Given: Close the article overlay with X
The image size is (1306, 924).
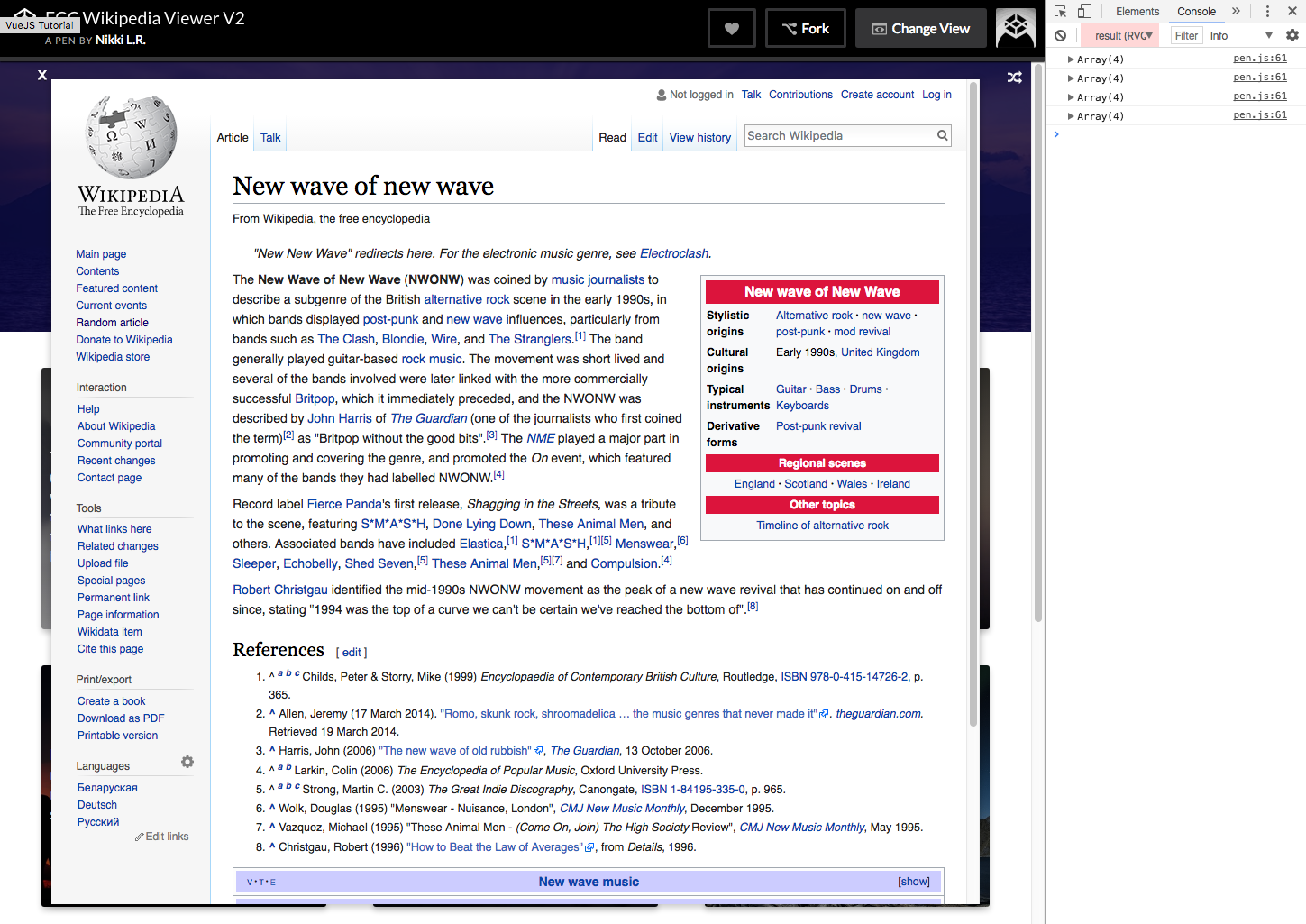Looking at the screenshot, I should [x=42, y=75].
